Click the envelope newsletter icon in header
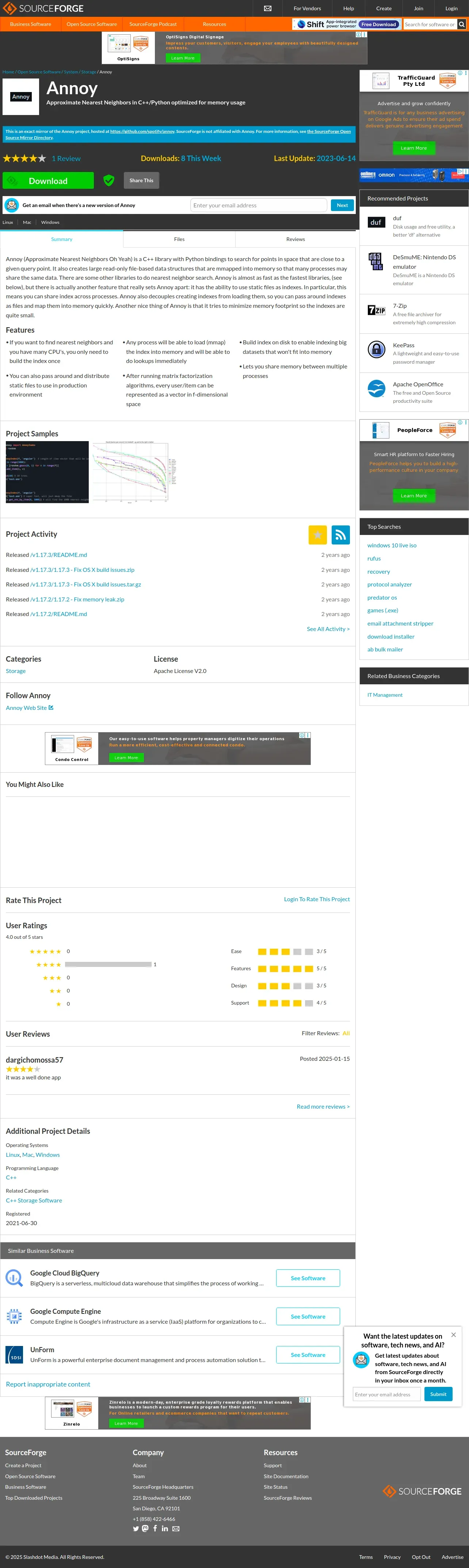This screenshot has height=1568, width=469. tap(267, 8)
